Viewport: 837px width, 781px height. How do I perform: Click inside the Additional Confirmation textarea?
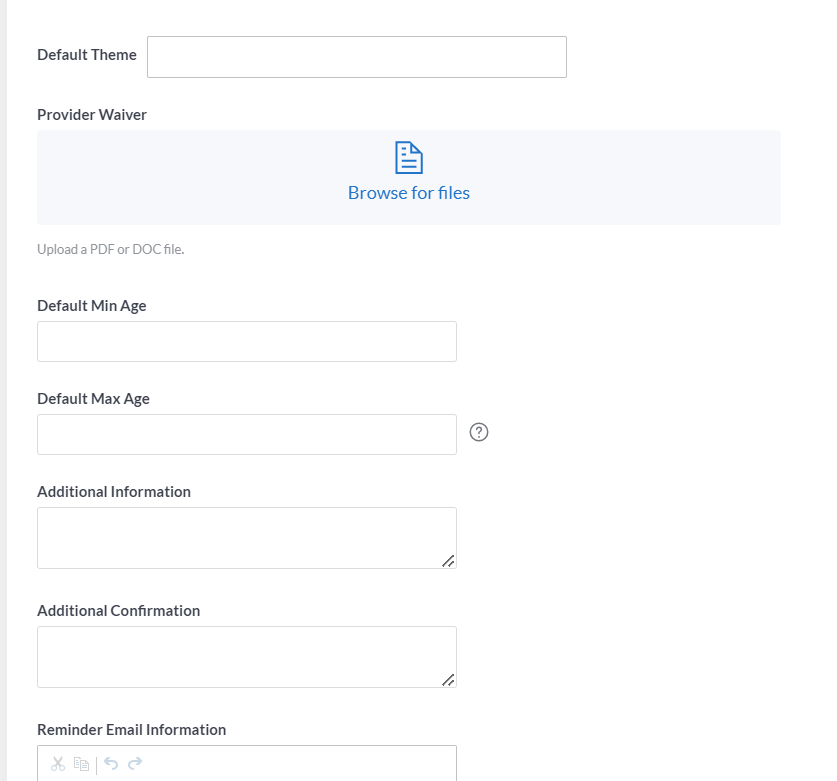247,657
